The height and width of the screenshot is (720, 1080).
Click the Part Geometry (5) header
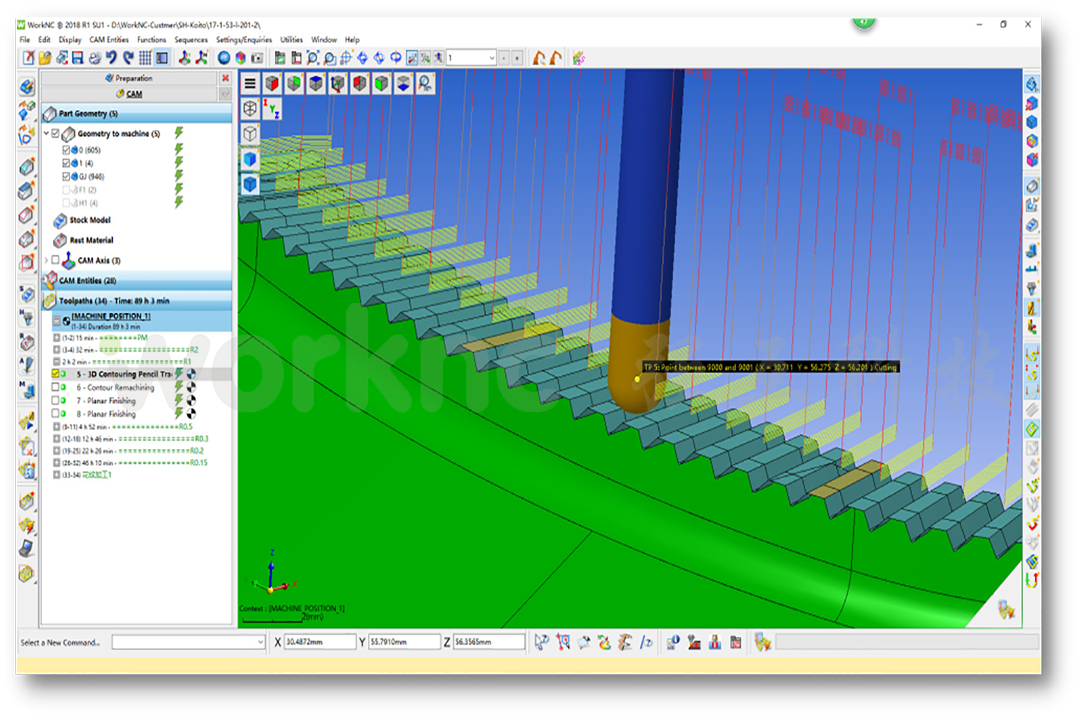[136, 114]
